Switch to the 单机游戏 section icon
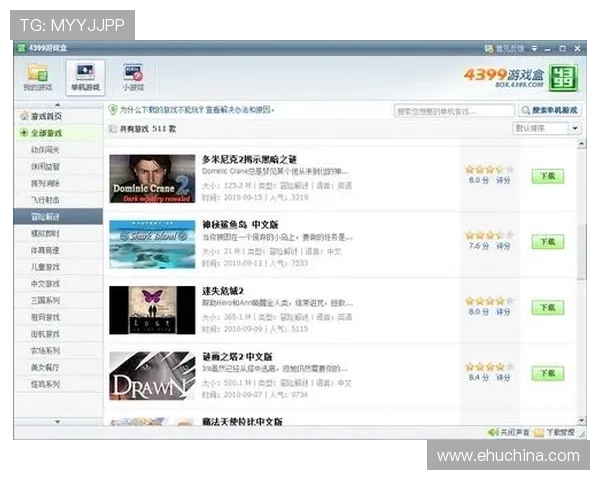The height and width of the screenshot is (480, 600). pyautogui.click(x=85, y=72)
